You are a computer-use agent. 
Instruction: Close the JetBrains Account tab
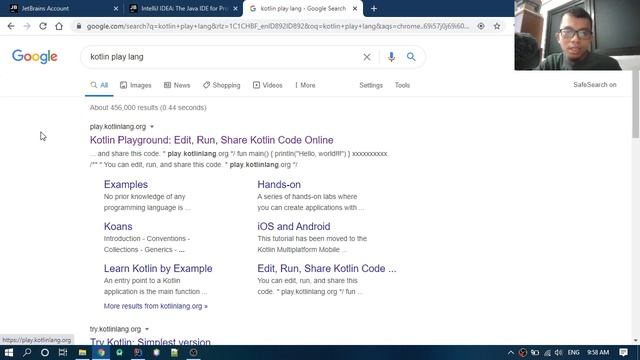tap(116, 9)
